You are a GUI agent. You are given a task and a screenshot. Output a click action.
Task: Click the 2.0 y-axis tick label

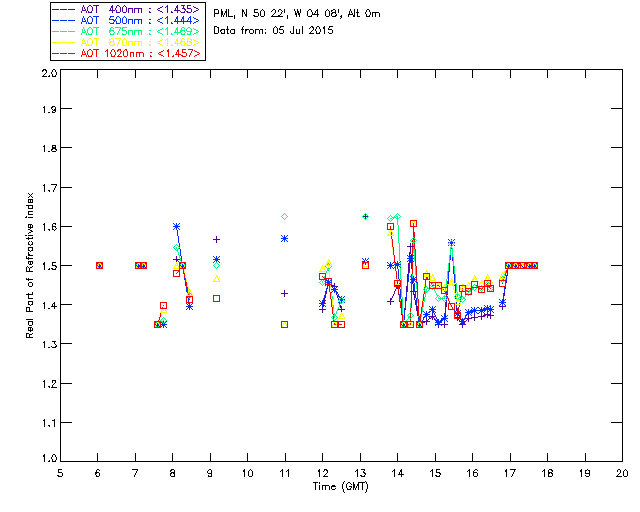tap(49, 74)
